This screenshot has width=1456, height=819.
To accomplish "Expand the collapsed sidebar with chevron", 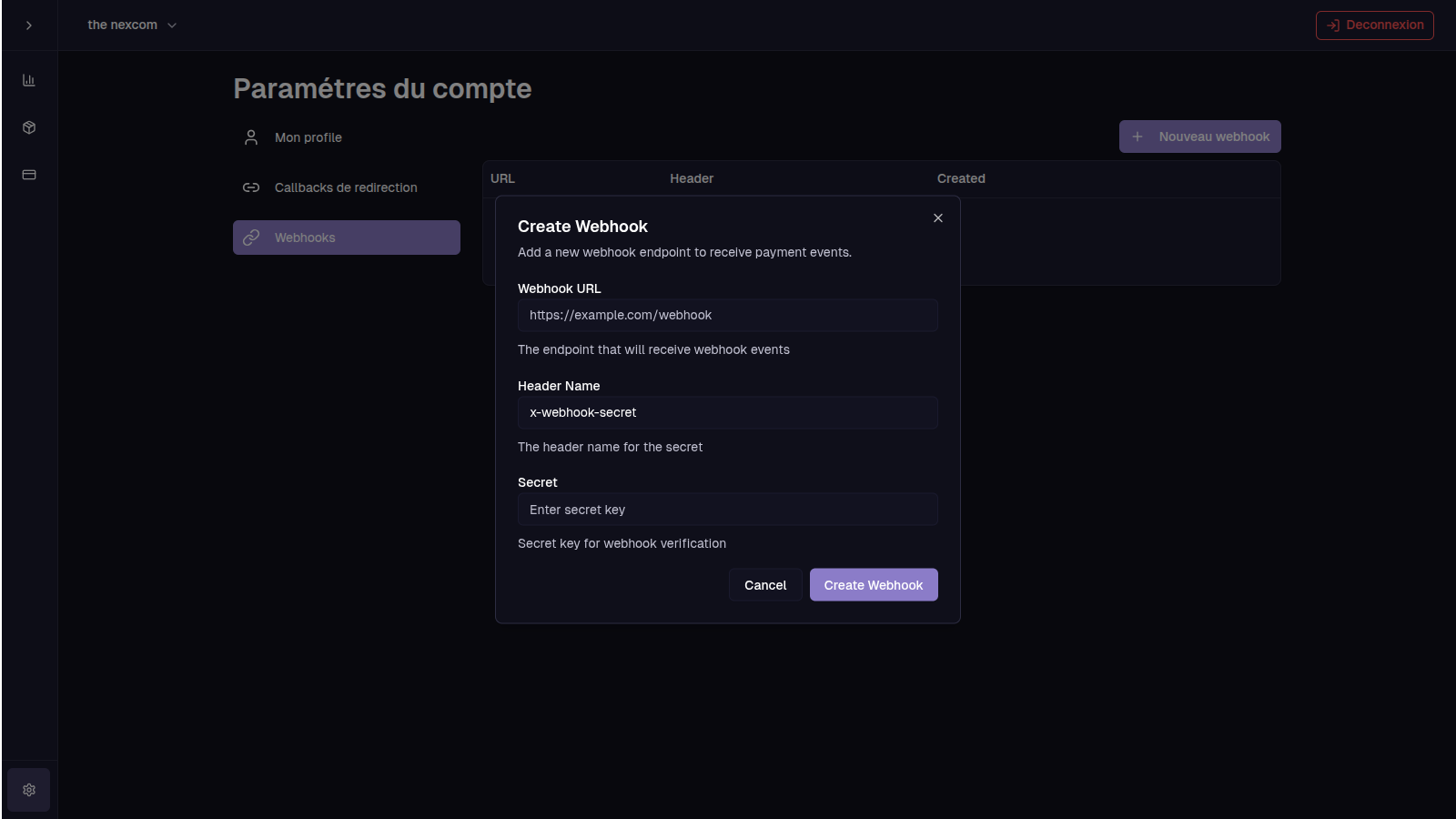I will pos(29,25).
